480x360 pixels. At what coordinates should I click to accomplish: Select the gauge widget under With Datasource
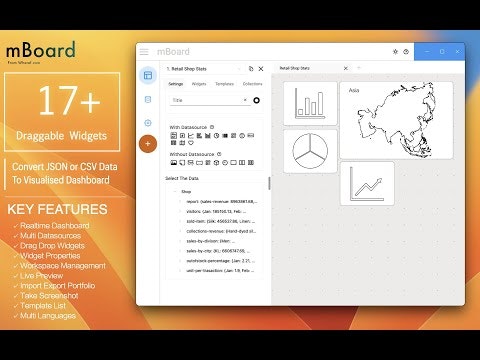(x=242, y=135)
